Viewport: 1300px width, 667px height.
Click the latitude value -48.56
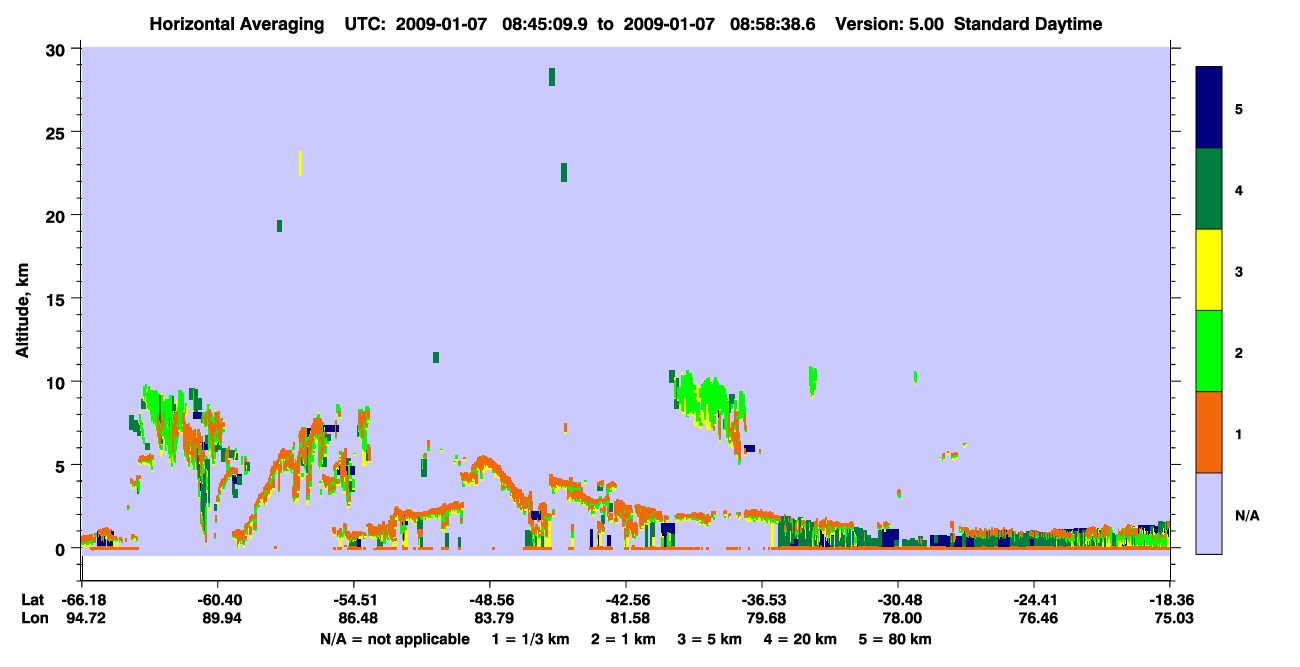pos(490,600)
